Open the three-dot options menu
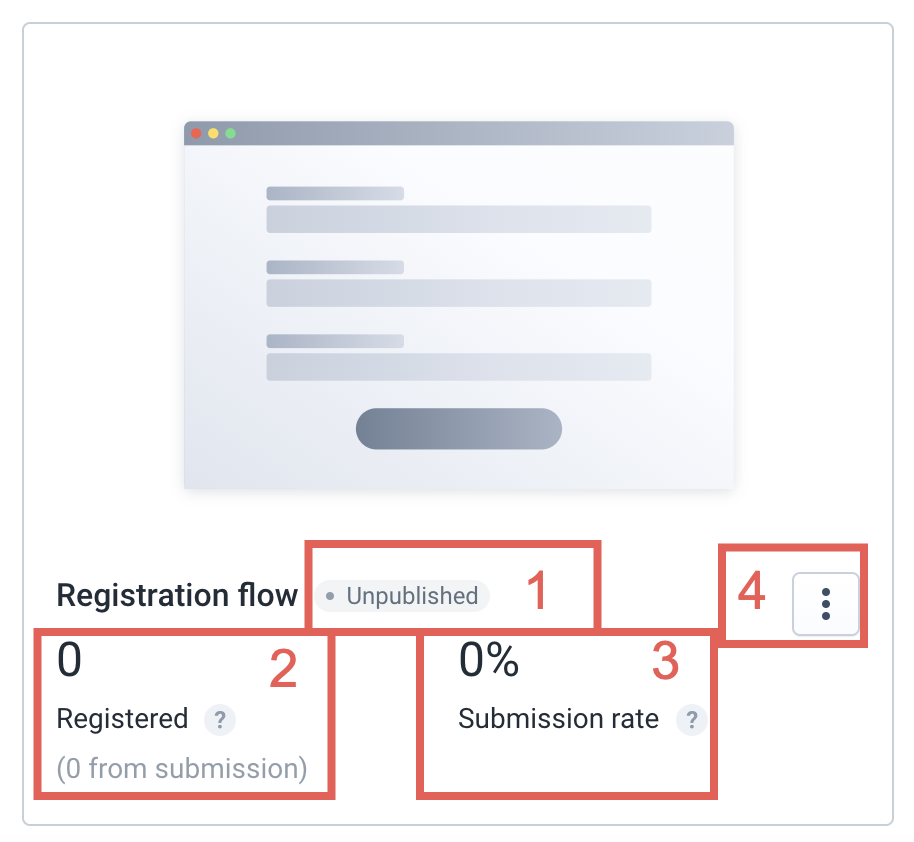The height and width of the screenshot is (842, 914). pyautogui.click(x=825, y=604)
